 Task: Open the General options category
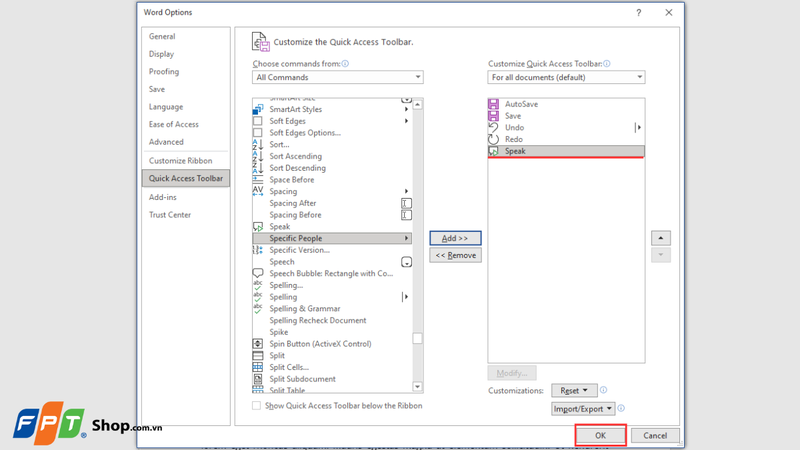click(x=162, y=36)
